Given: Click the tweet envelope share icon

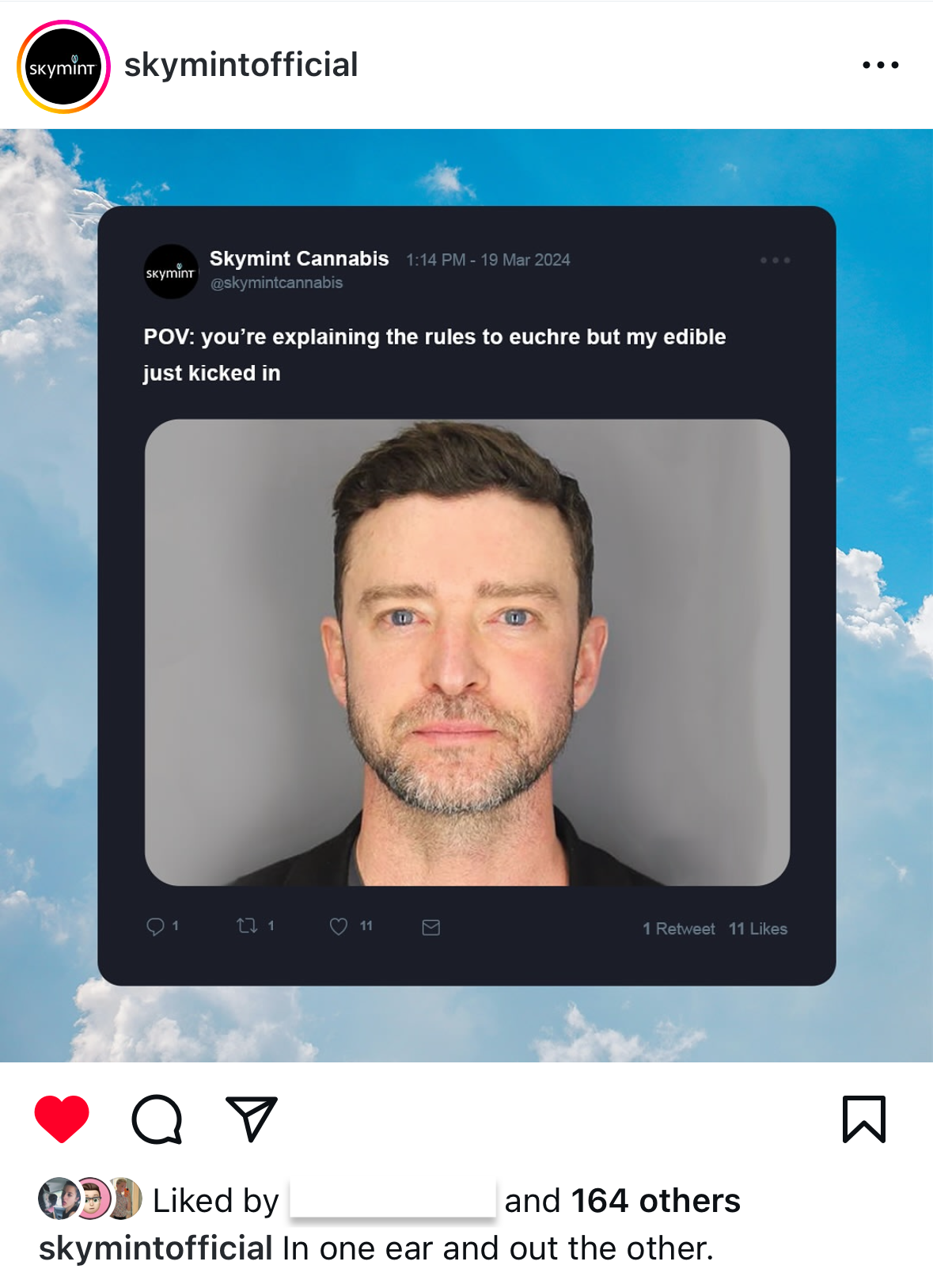Looking at the screenshot, I should coord(430,927).
